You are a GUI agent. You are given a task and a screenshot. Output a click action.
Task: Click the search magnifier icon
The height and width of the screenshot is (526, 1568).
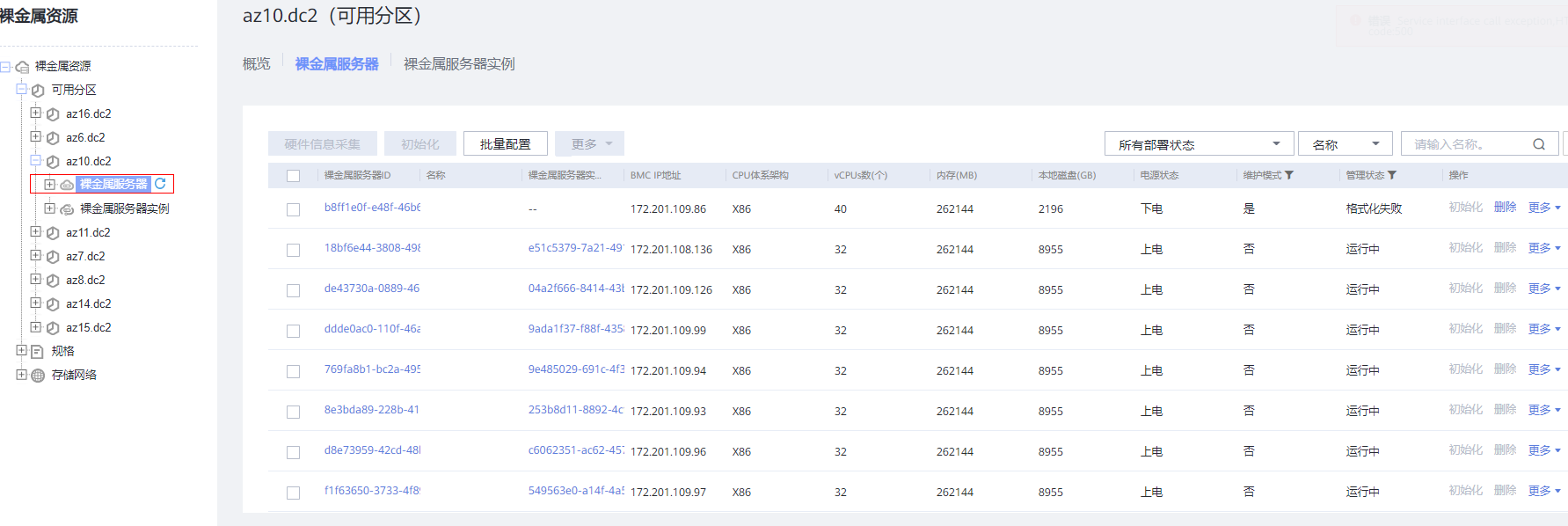pos(1539,144)
